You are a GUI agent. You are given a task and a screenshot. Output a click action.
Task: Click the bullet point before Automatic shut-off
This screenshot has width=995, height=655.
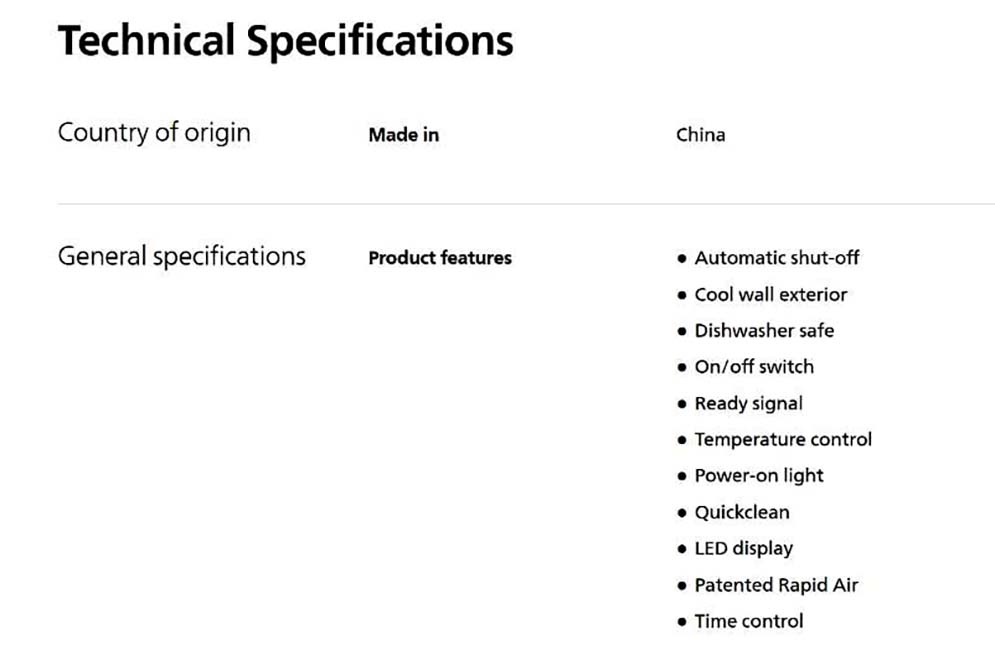682,259
